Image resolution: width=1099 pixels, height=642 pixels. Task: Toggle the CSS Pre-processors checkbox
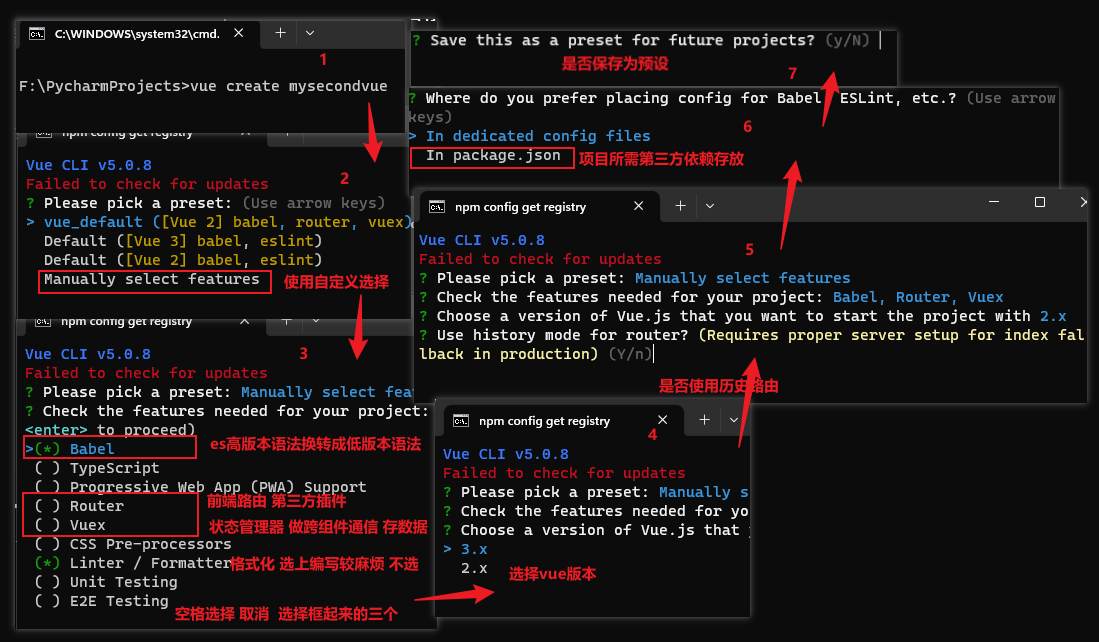coord(47,544)
